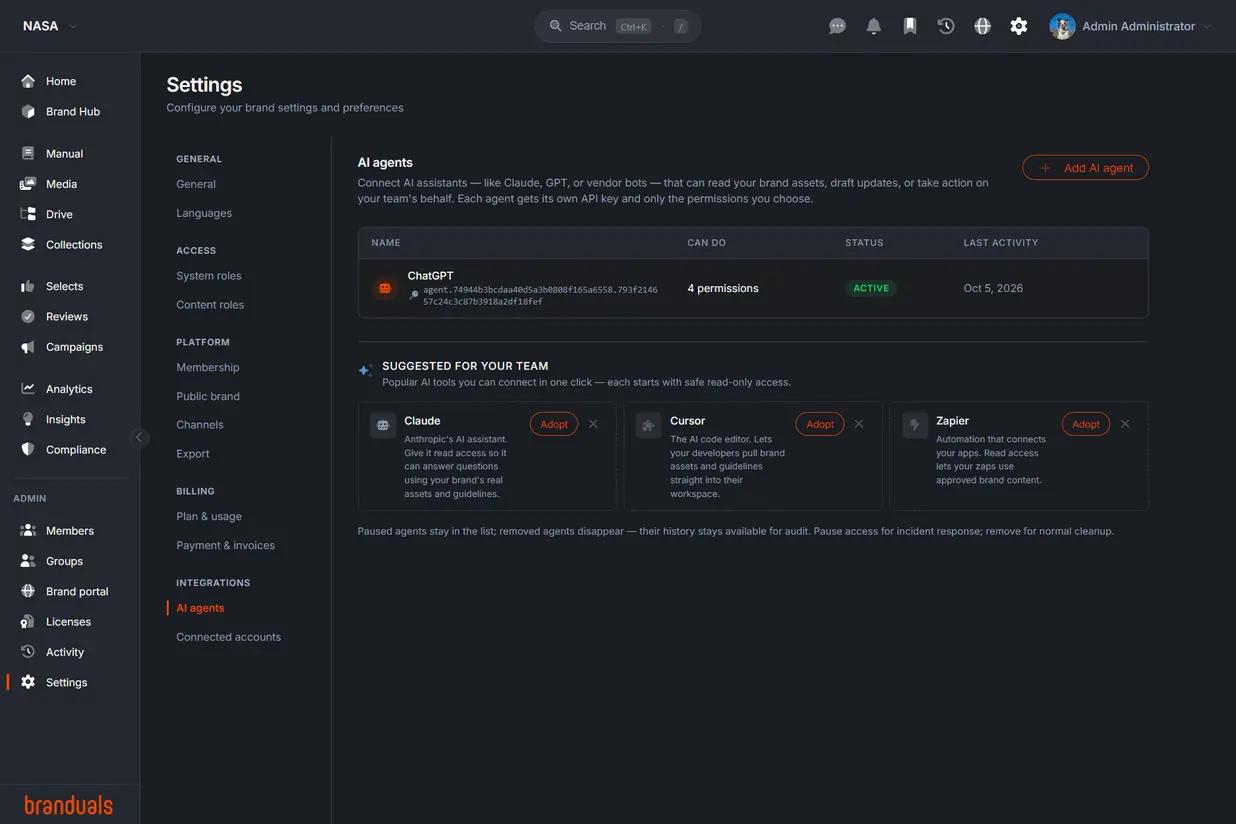
Task: Adopt the Zapier agent
Action: tap(1086, 424)
